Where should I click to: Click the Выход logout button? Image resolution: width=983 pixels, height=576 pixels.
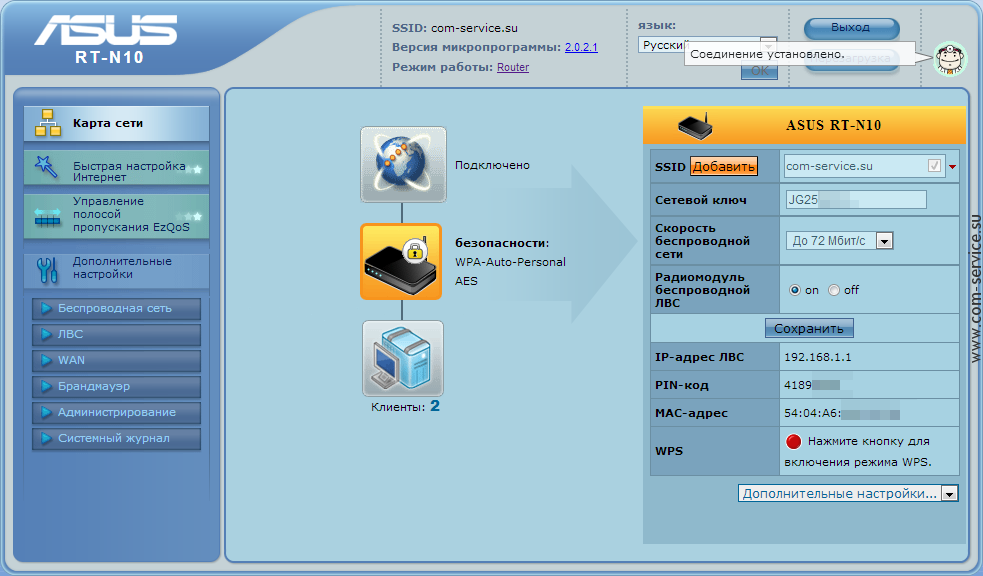click(851, 28)
